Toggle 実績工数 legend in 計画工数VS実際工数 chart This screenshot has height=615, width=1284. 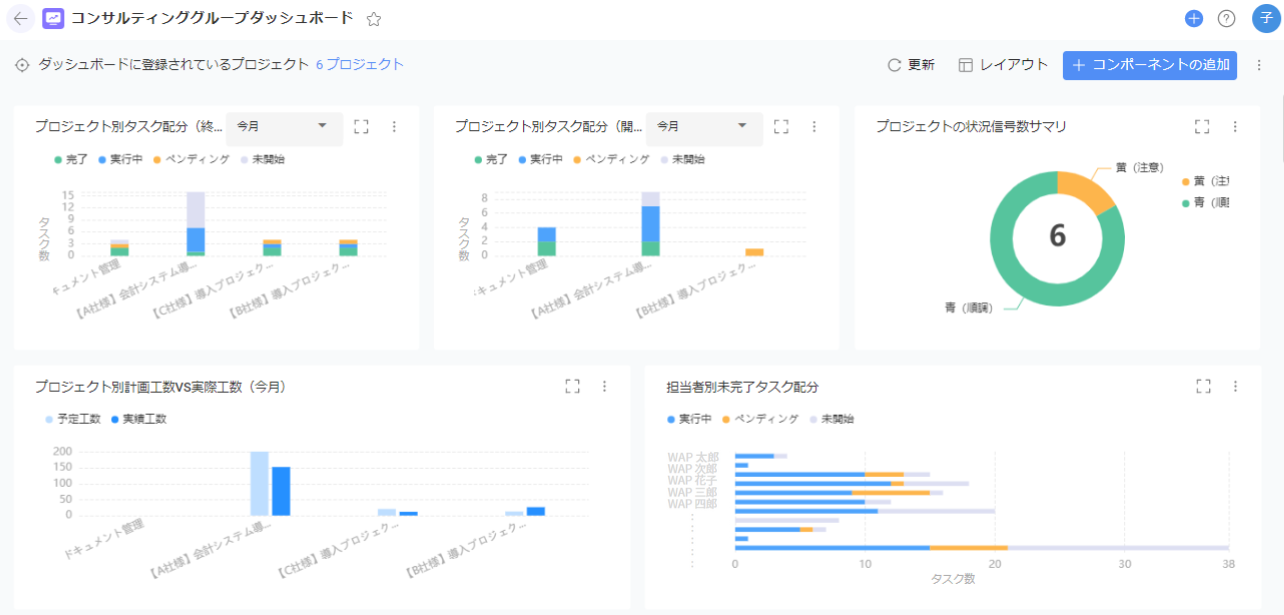138,419
